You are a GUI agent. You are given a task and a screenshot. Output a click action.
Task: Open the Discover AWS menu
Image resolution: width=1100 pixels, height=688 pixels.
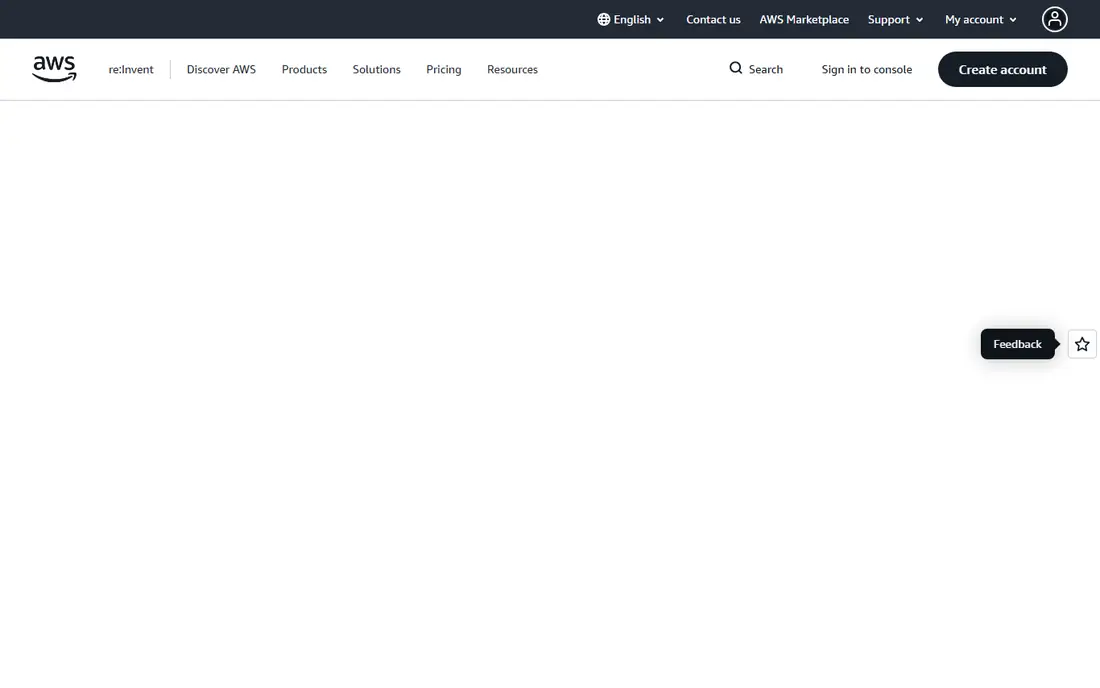coord(221,69)
